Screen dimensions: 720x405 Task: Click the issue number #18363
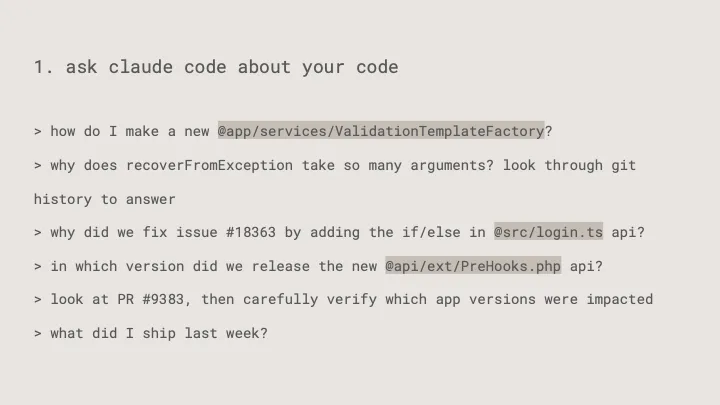point(251,232)
